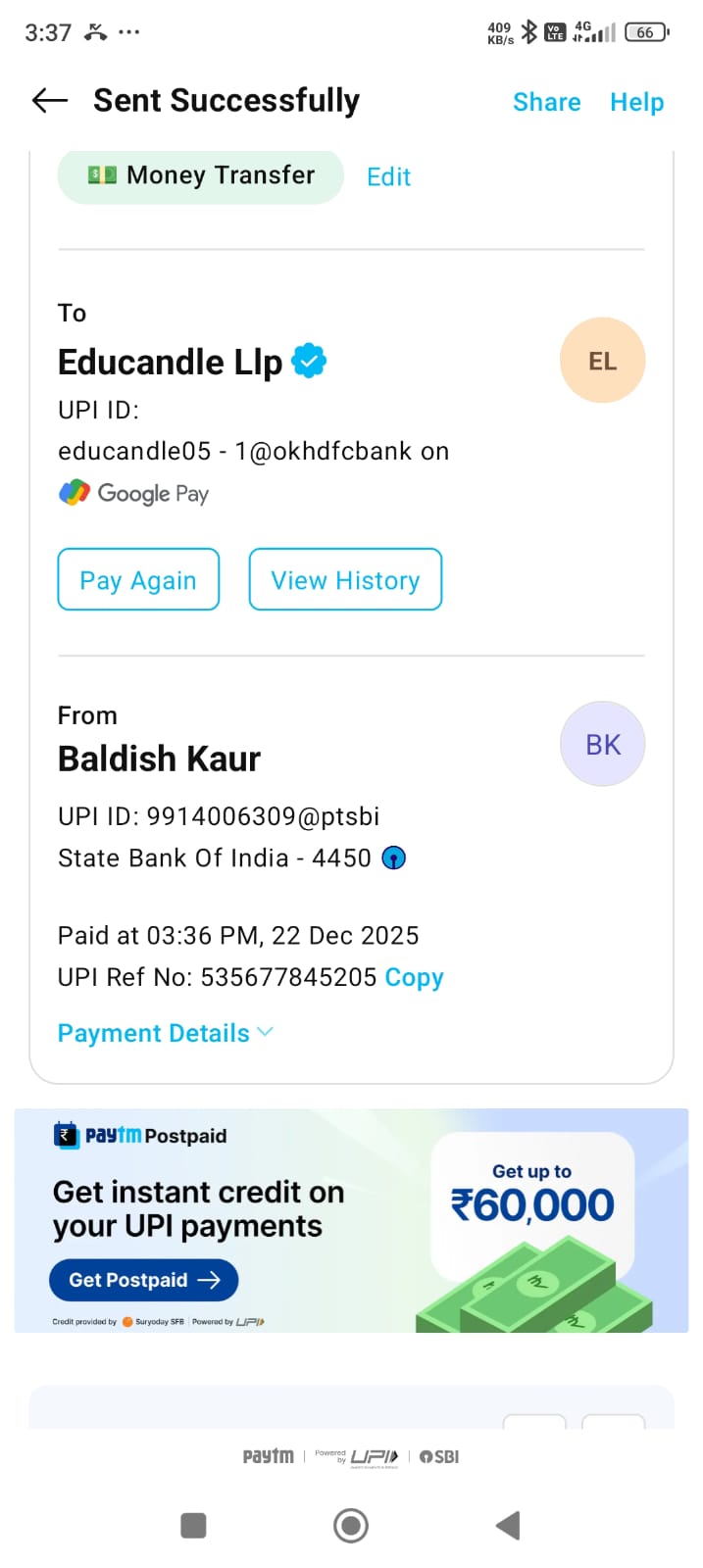Open Help from the header
This screenshot has width=703, height=1568.
pyautogui.click(x=636, y=102)
